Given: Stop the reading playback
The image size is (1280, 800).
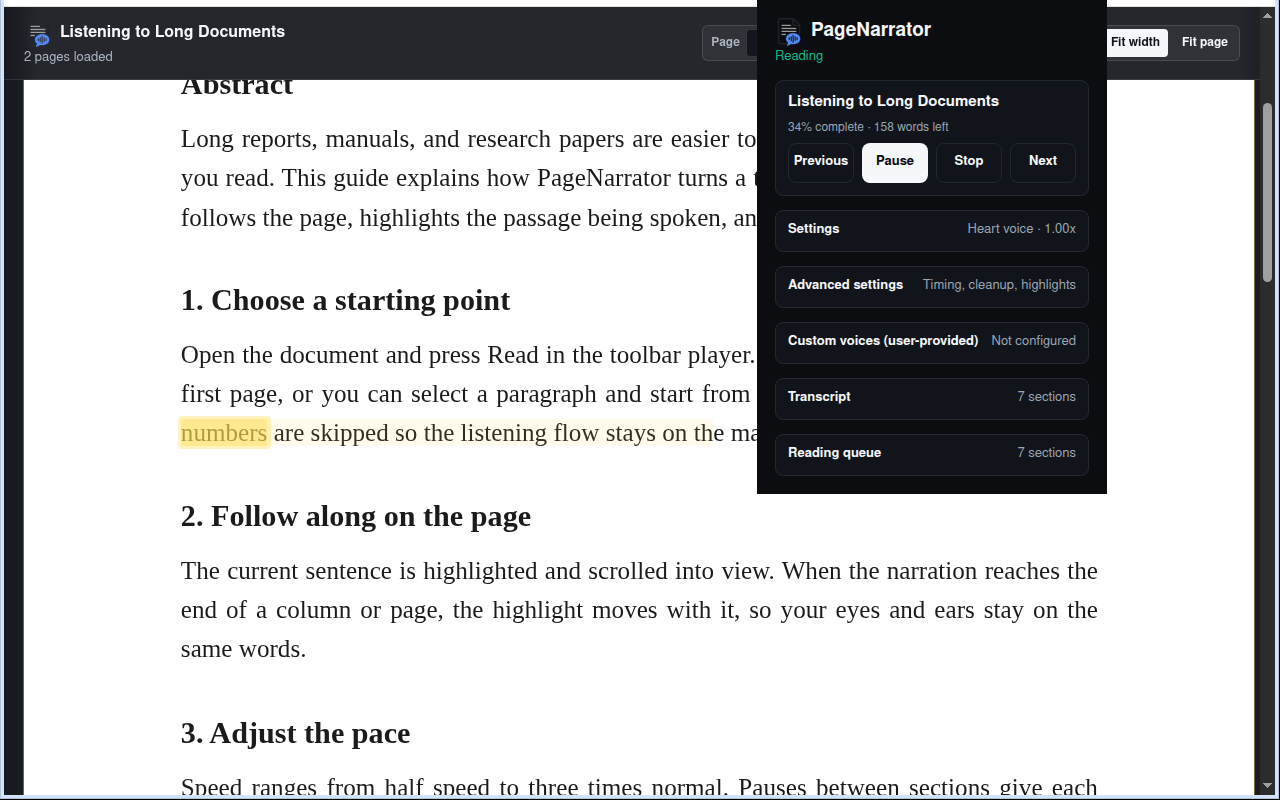Looking at the screenshot, I should click(969, 162).
